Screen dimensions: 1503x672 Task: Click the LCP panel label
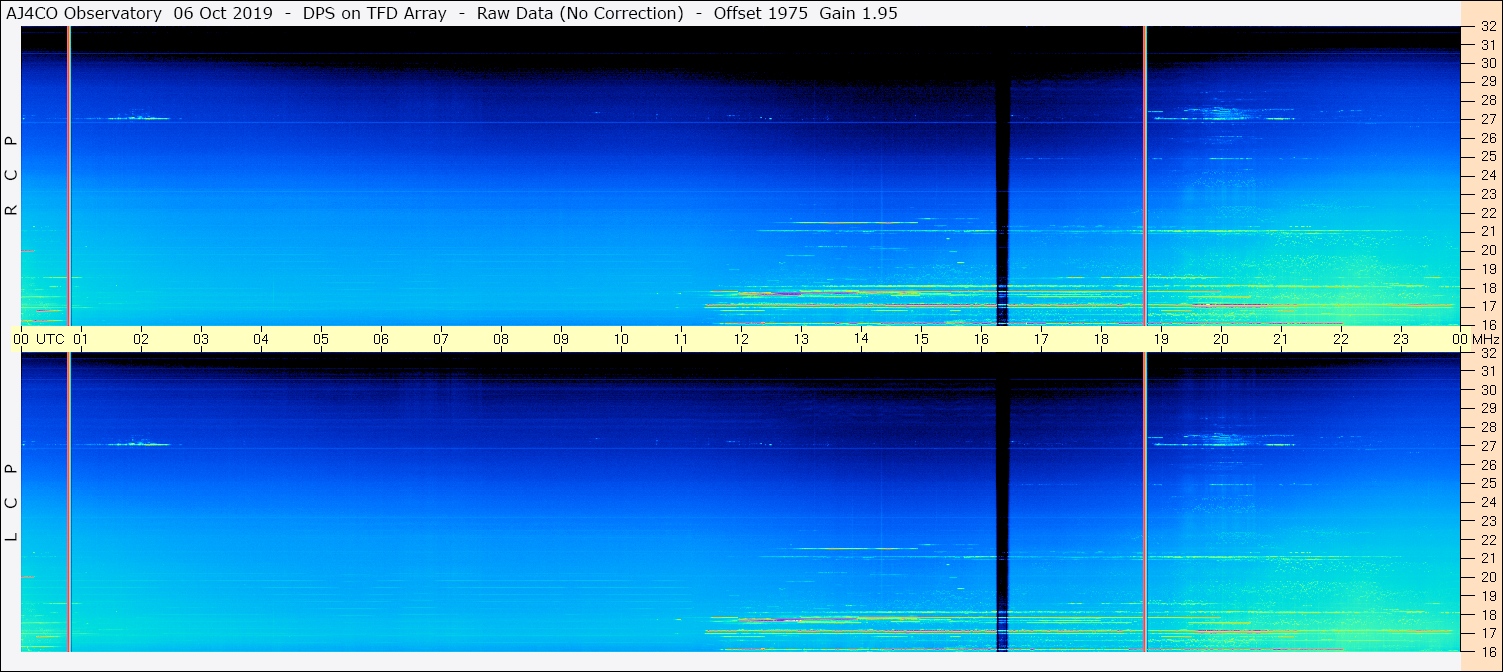(12, 503)
